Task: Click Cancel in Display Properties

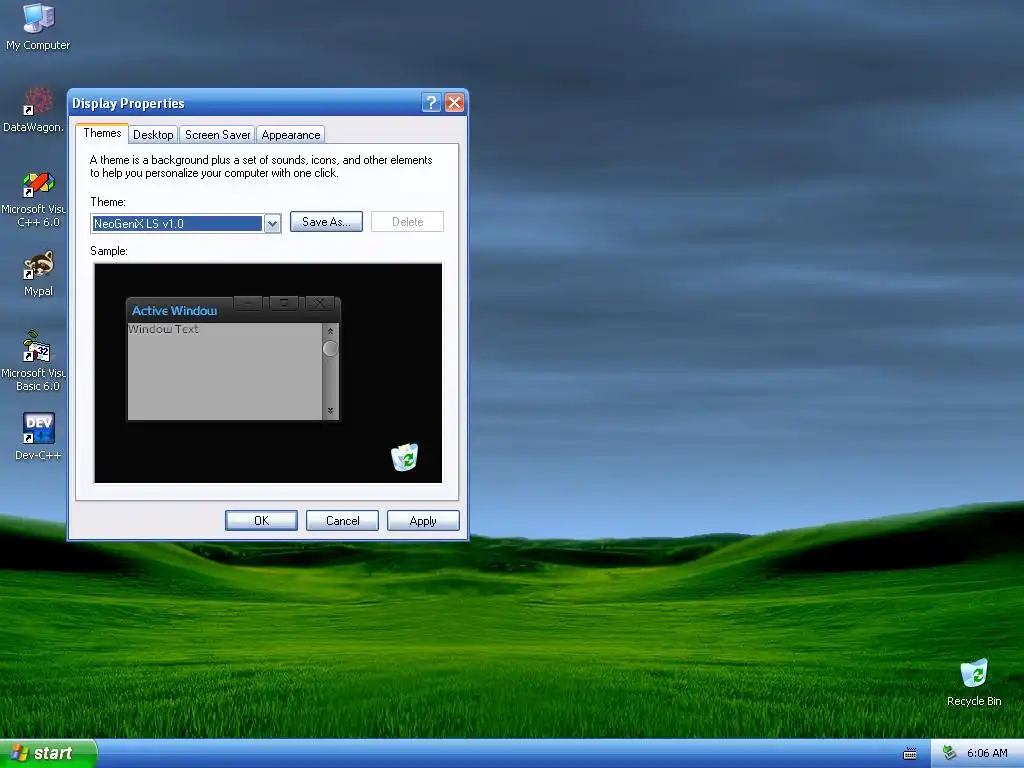Action: tap(342, 520)
